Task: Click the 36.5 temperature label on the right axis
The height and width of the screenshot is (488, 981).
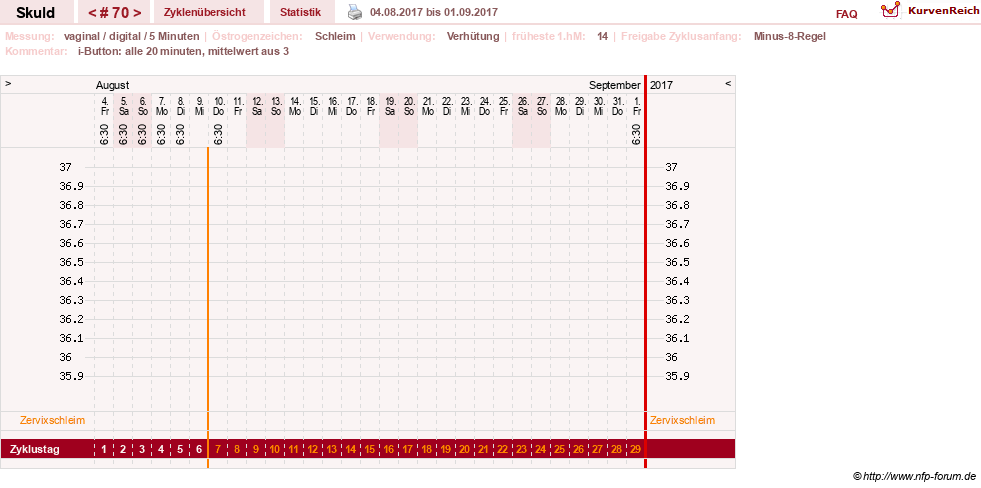Action: (x=678, y=262)
